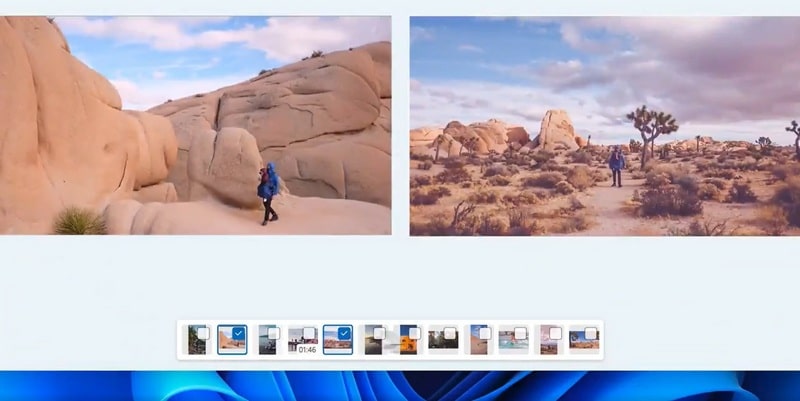
Task: Tick the checkbox on the dark trees landscape thumbnail
Action: (449, 333)
